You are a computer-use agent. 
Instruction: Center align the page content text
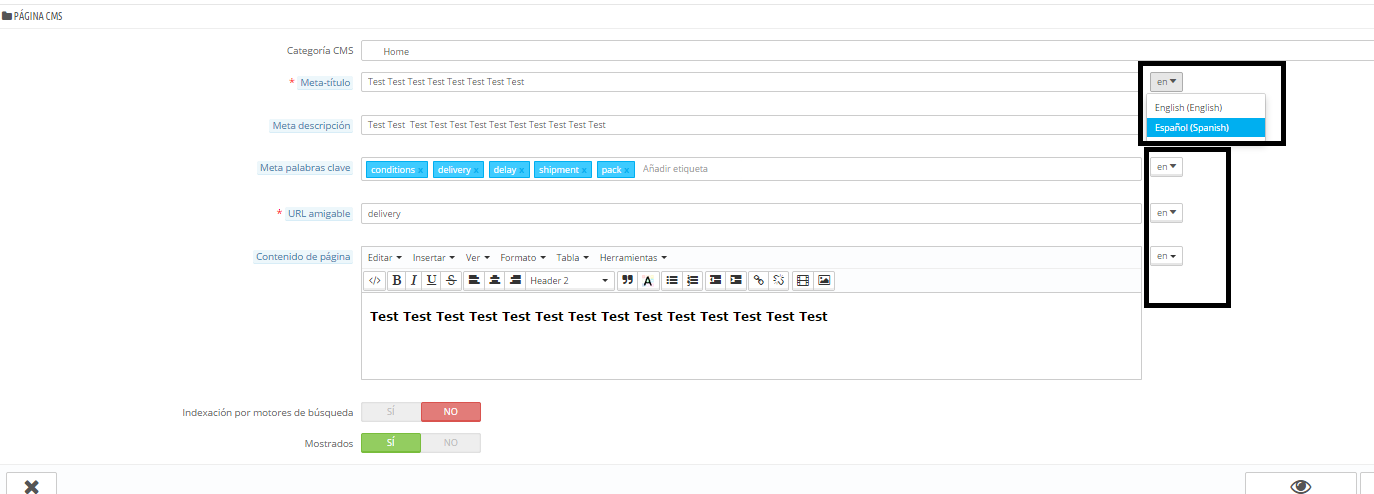(x=494, y=281)
